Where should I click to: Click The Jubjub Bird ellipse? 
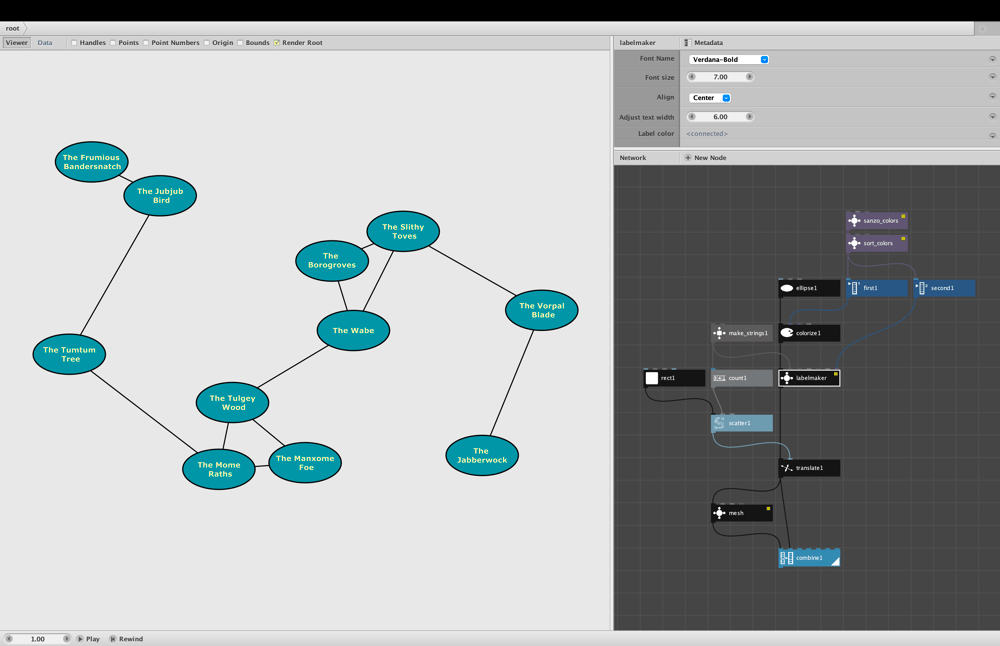point(160,195)
